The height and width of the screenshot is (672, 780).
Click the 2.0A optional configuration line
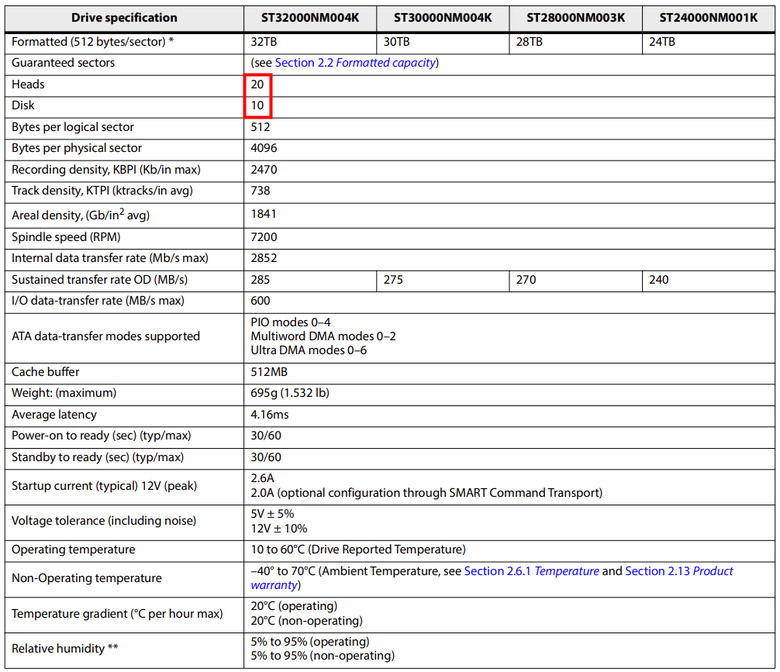pos(426,493)
